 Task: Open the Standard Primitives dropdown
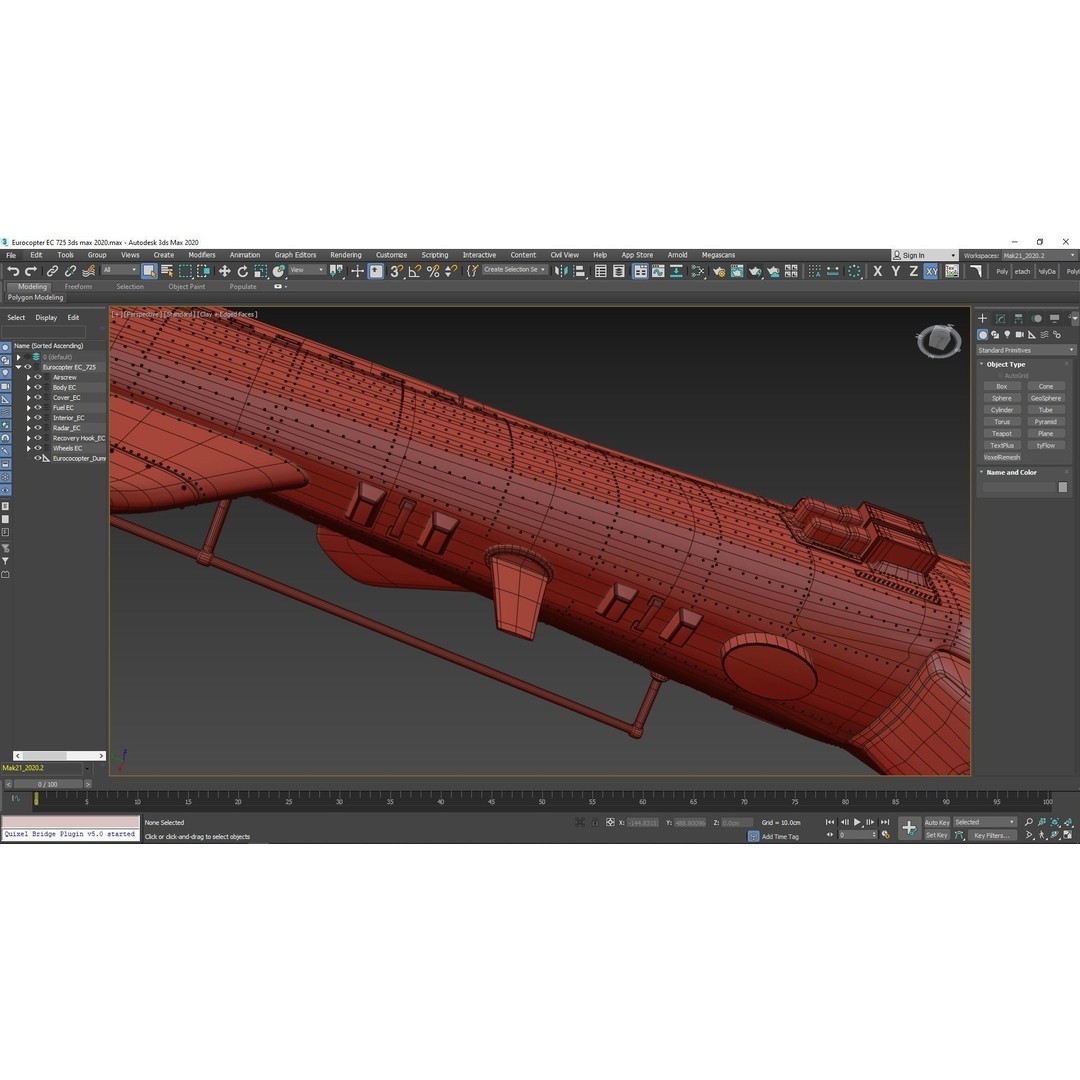(1025, 350)
